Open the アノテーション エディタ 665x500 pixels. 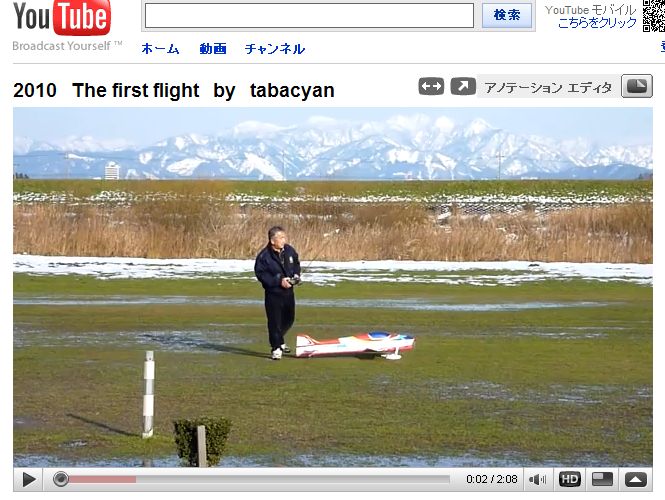(x=548, y=87)
